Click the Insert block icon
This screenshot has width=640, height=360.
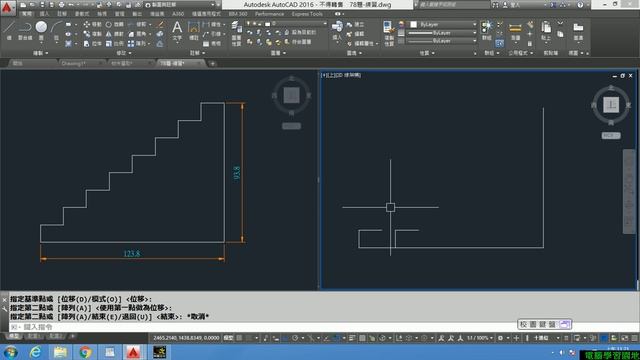pos(337,31)
